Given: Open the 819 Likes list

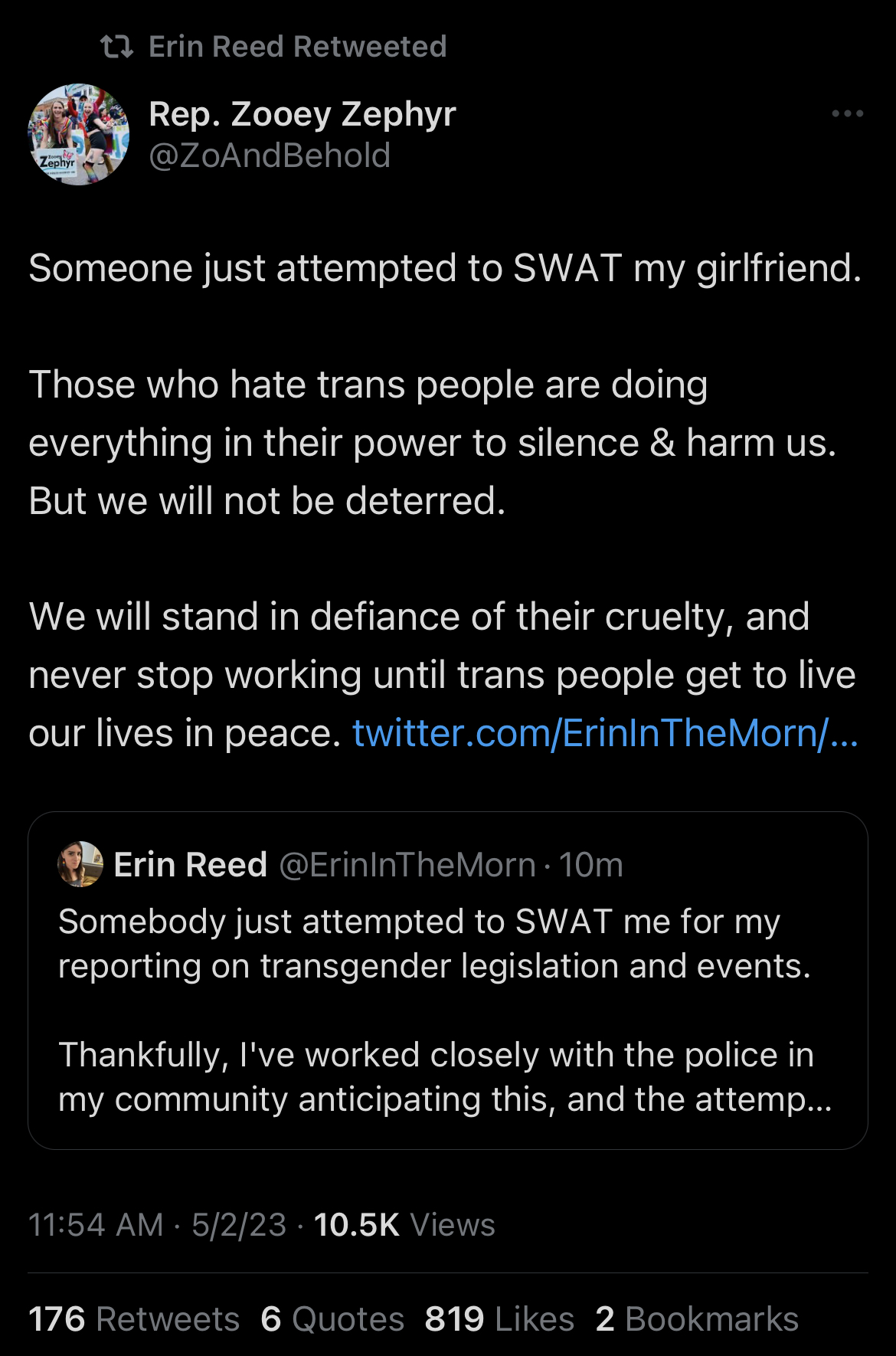Looking at the screenshot, I should pos(499,1319).
